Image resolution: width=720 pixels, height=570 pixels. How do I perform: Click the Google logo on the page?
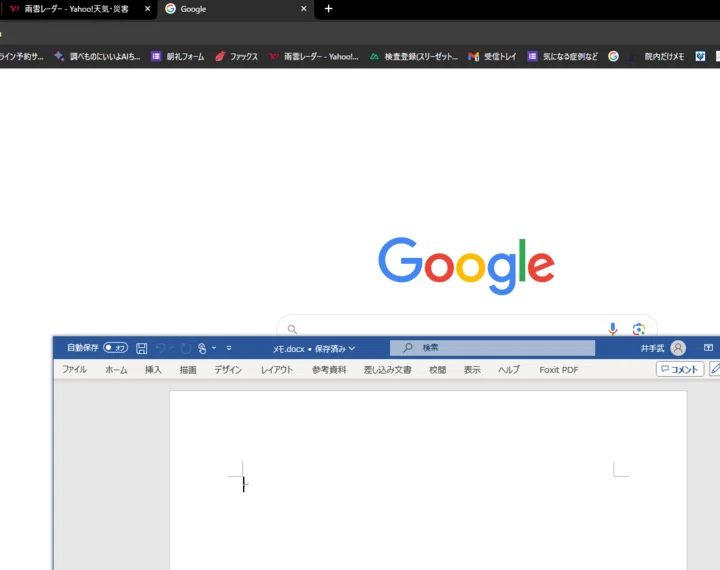(467, 265)
